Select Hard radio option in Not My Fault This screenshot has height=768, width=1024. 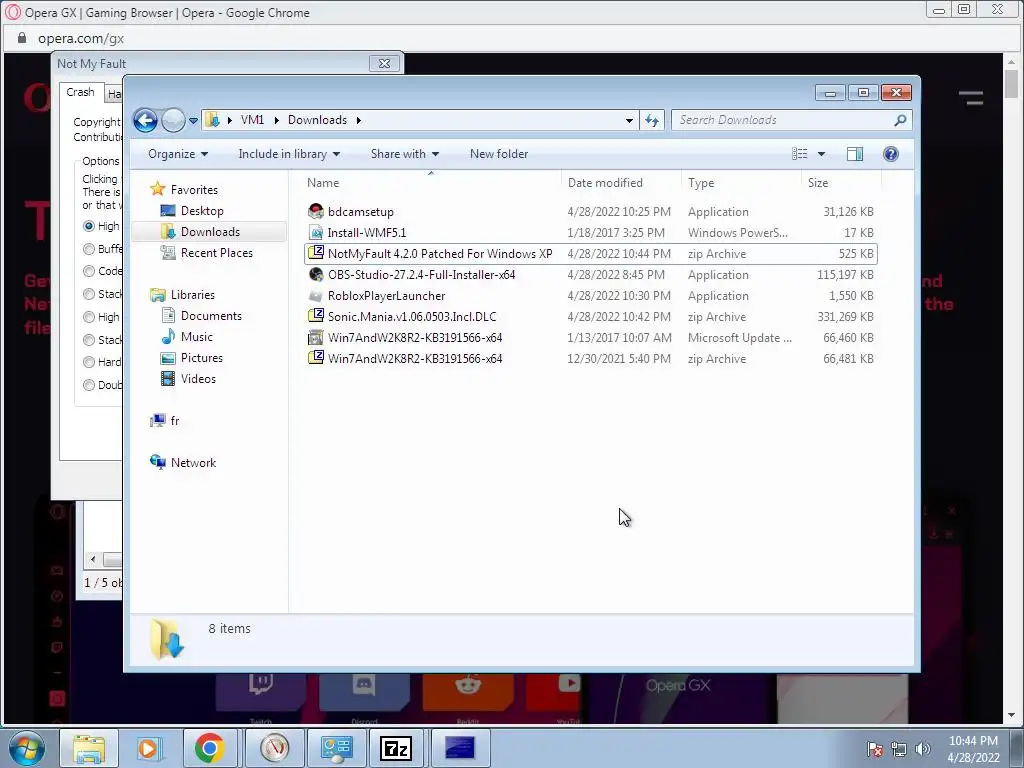coord(89,362)
